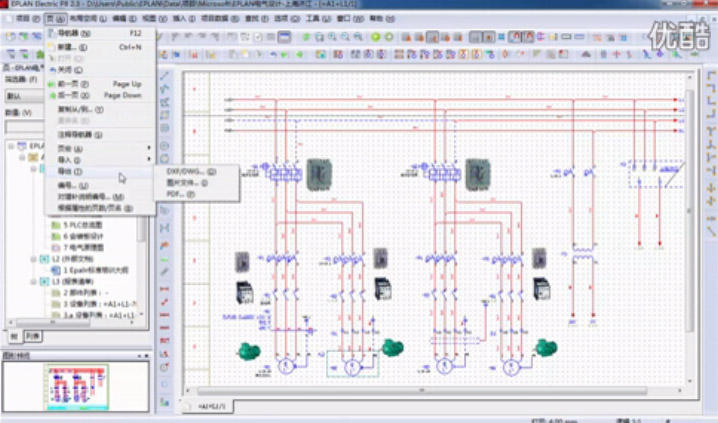Click the first green circular arrow toolbar icon
The image size is (718, 423).
point(375,37)
